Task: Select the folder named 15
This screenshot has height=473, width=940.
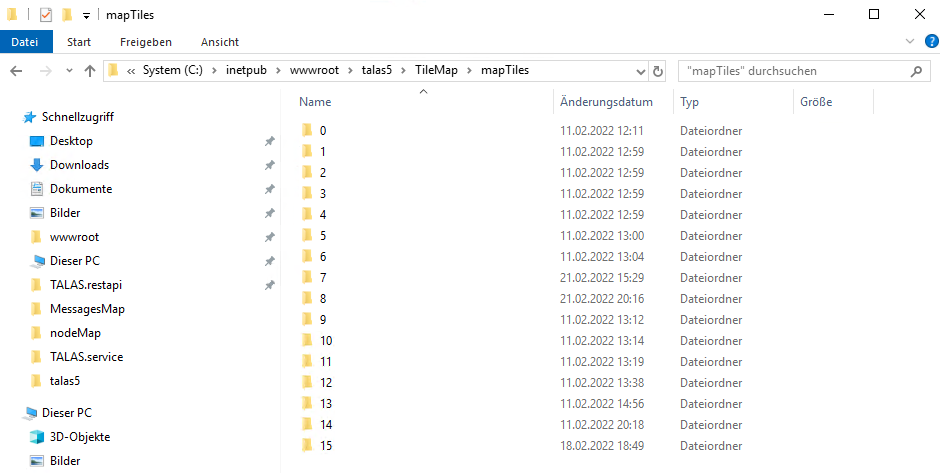Action: point(325,445)
